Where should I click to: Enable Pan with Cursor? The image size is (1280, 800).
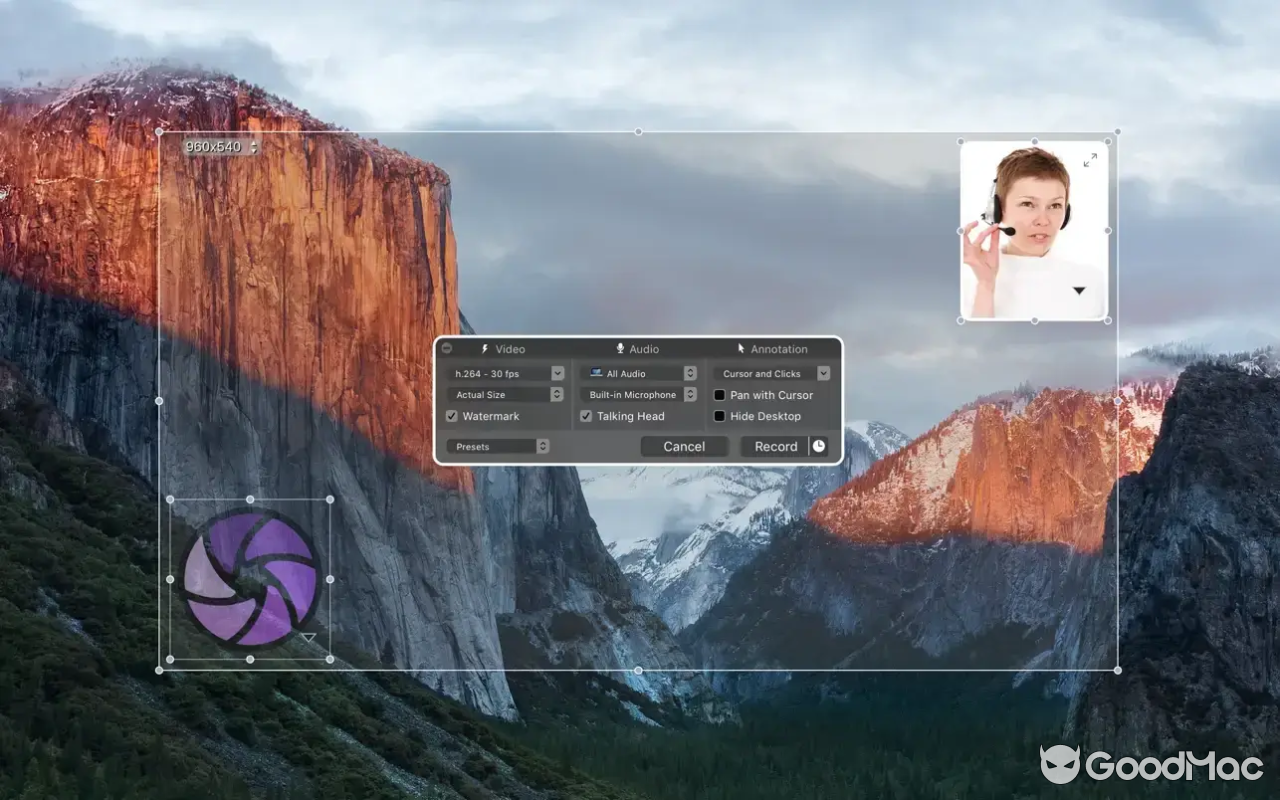coord(718,395)
